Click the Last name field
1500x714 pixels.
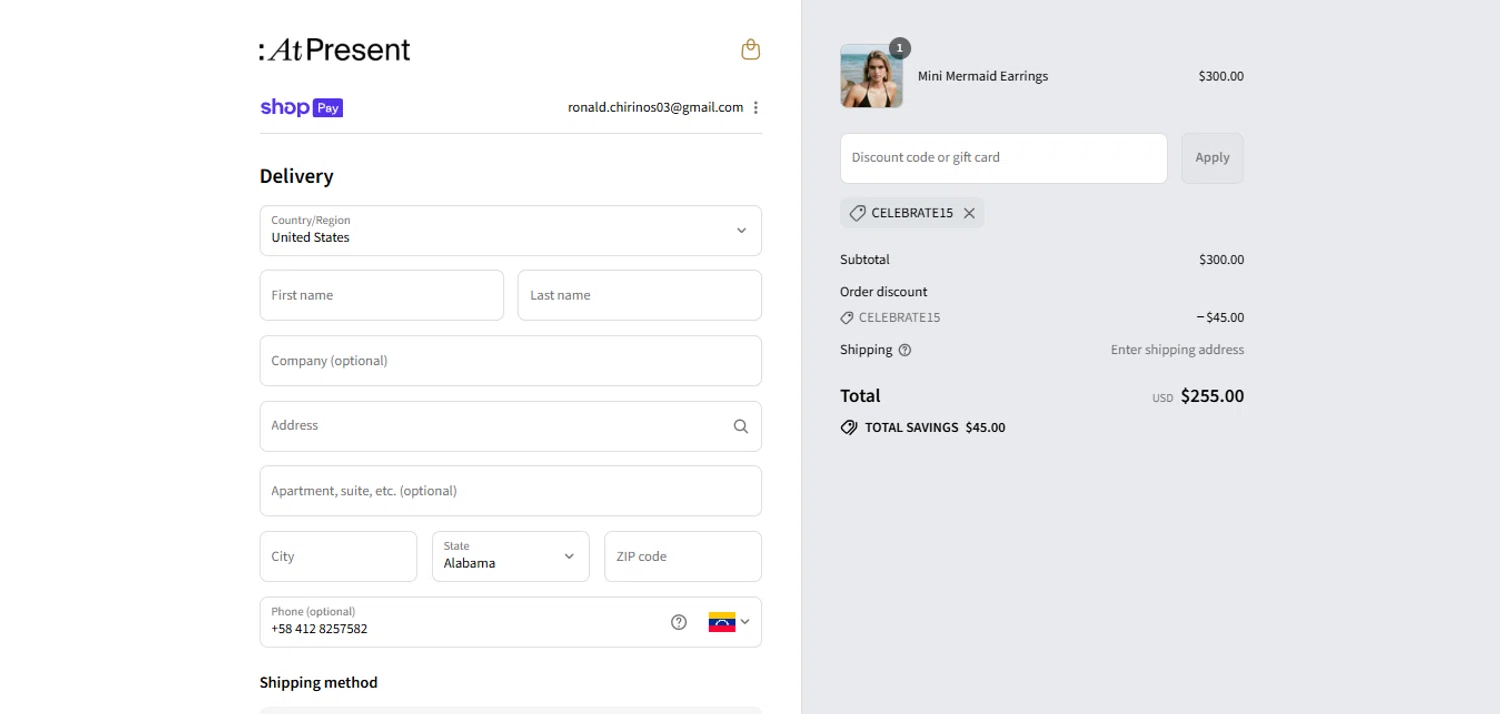pyautogui.click(x=640, y=295)
